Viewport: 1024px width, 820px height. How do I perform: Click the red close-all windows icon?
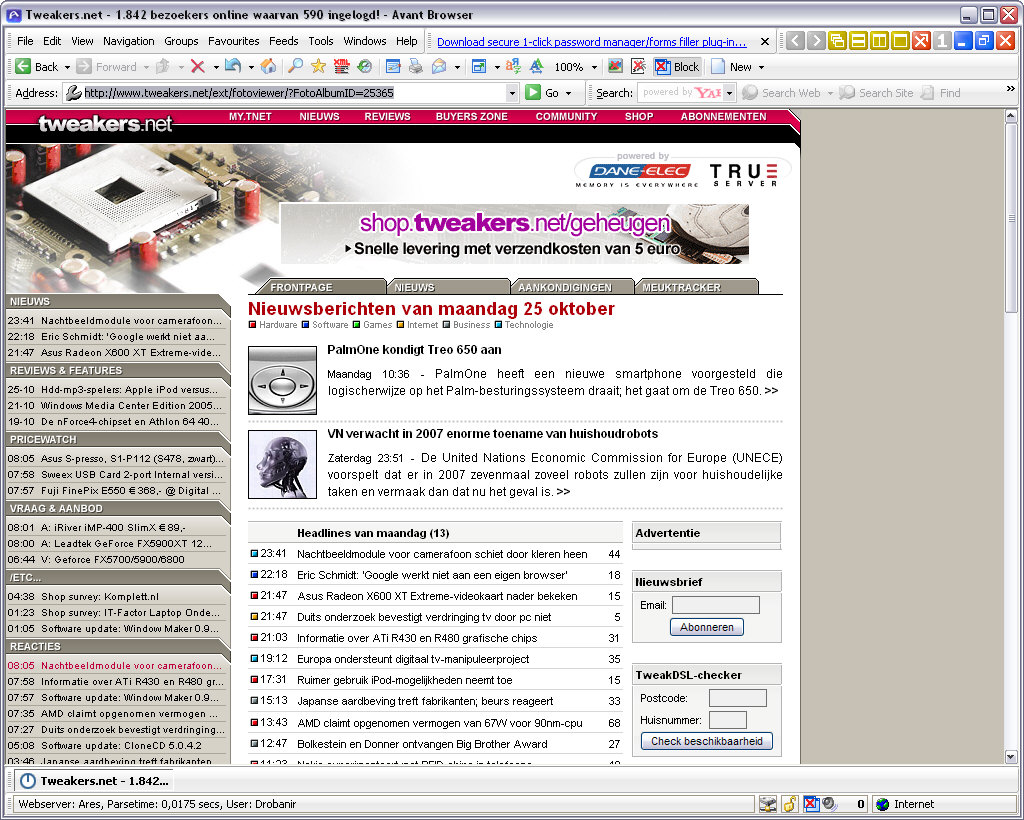[x=921, y=40]
